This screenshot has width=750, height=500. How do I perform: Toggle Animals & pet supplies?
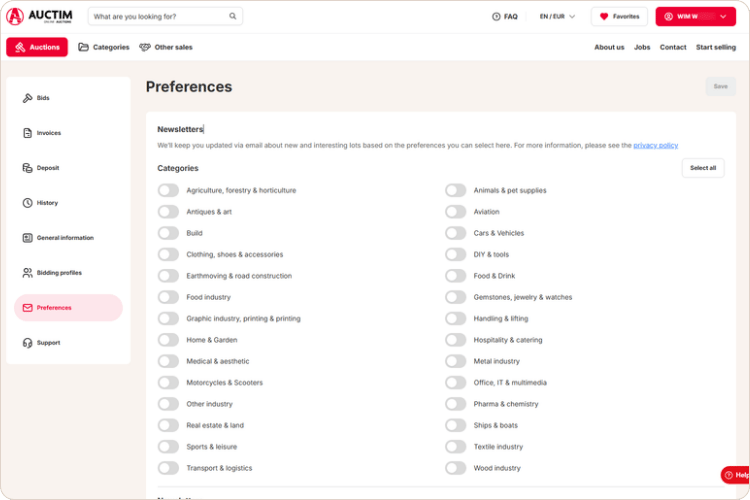455,190
